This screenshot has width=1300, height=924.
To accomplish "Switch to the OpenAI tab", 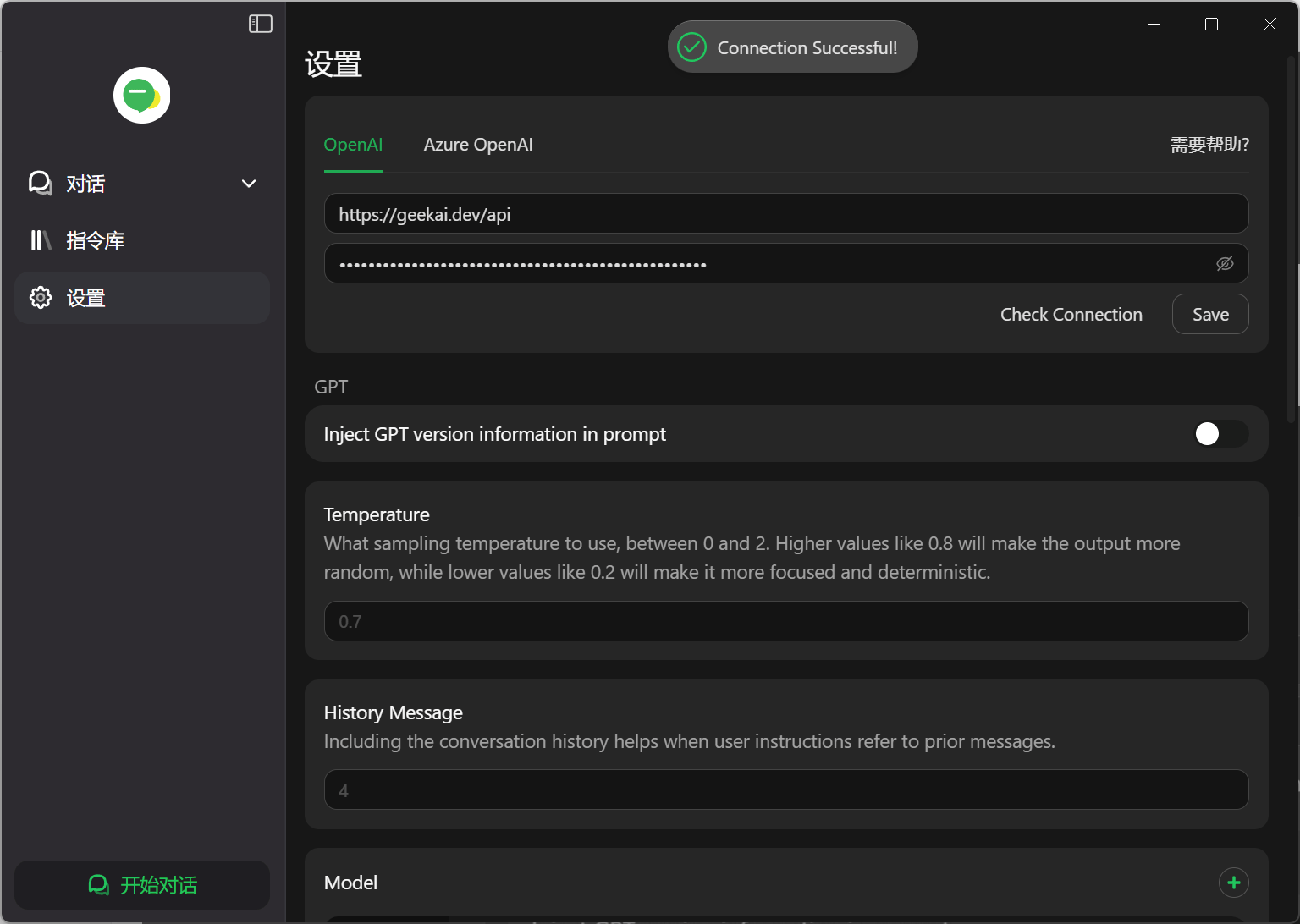I will click(x=353, y=145).
